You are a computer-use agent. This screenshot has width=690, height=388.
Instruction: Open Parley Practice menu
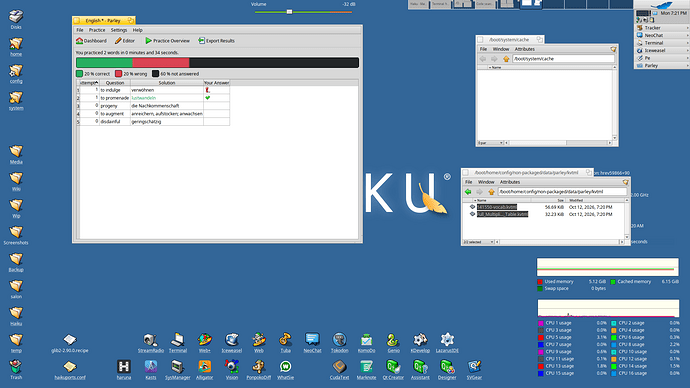(97, 30)
